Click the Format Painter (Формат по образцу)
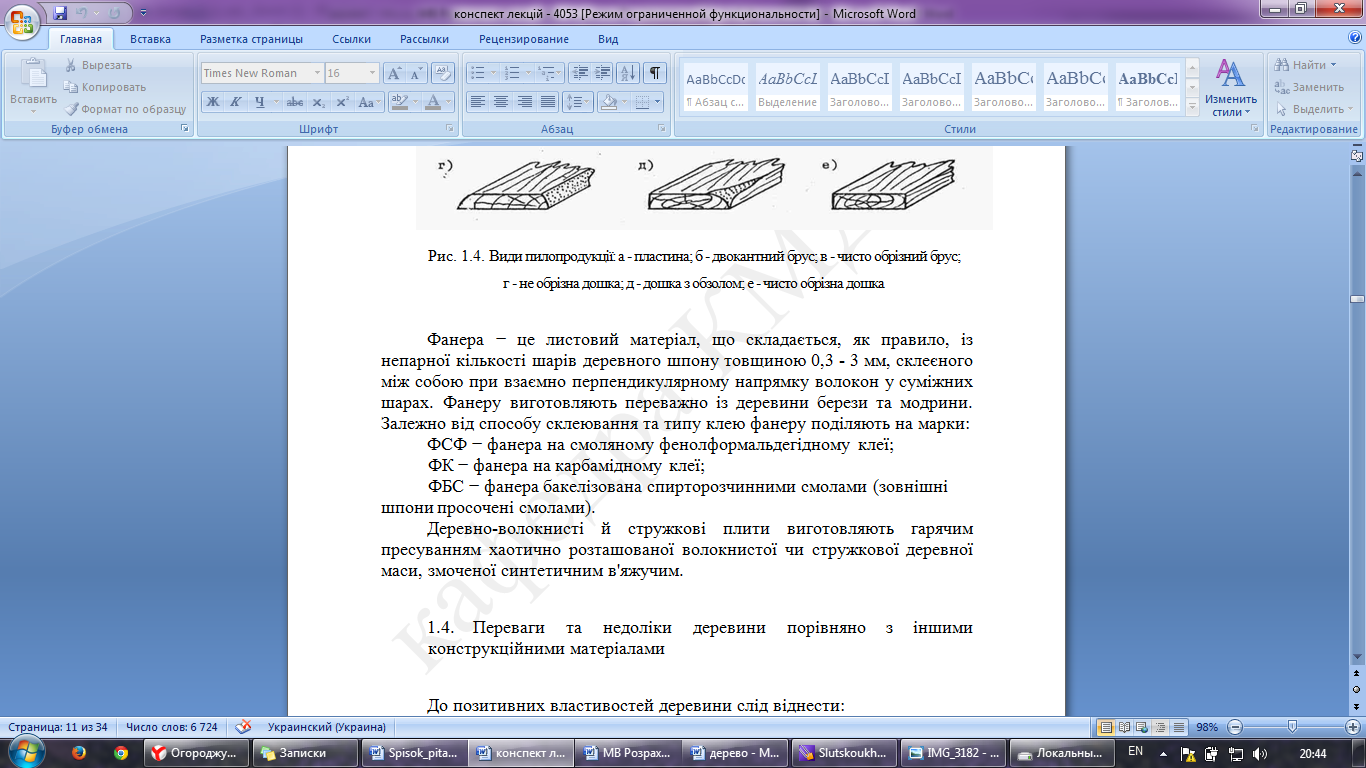The width and height of the screenshot is (1366, 768). tap(125, 109)
